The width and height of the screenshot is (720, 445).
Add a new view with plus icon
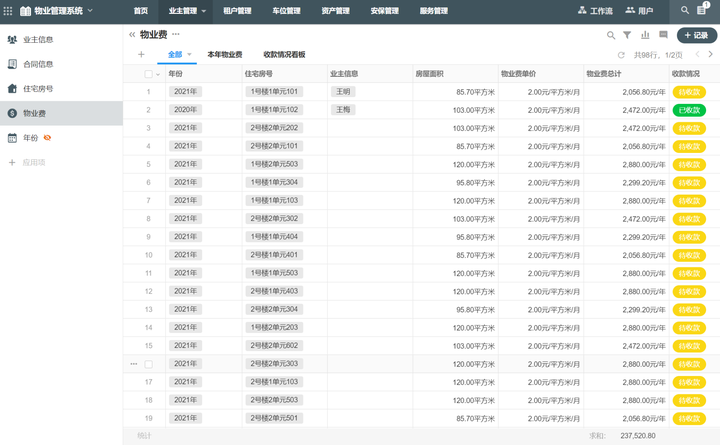click(x=141, y=54)
